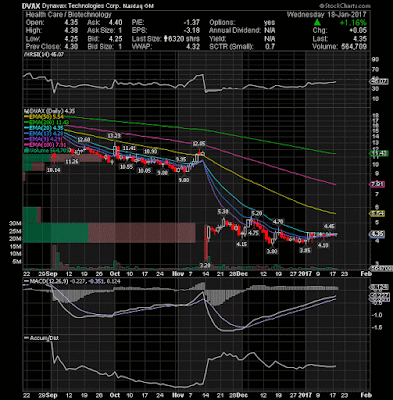Click the 2017 date axis label
This screenshot has height=400, width=393.
tap(305, 274)
